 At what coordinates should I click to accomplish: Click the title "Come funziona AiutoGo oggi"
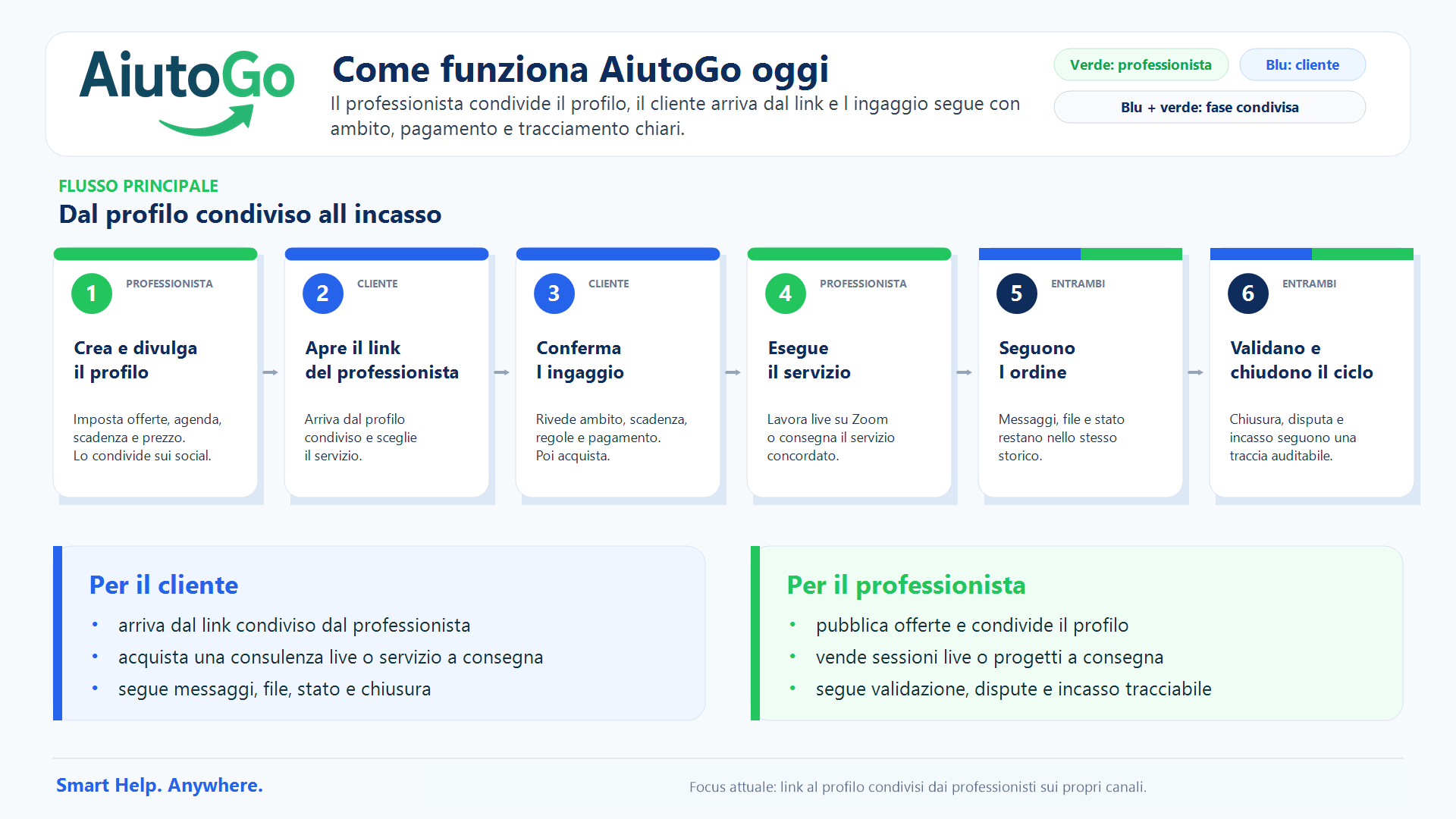580,70
